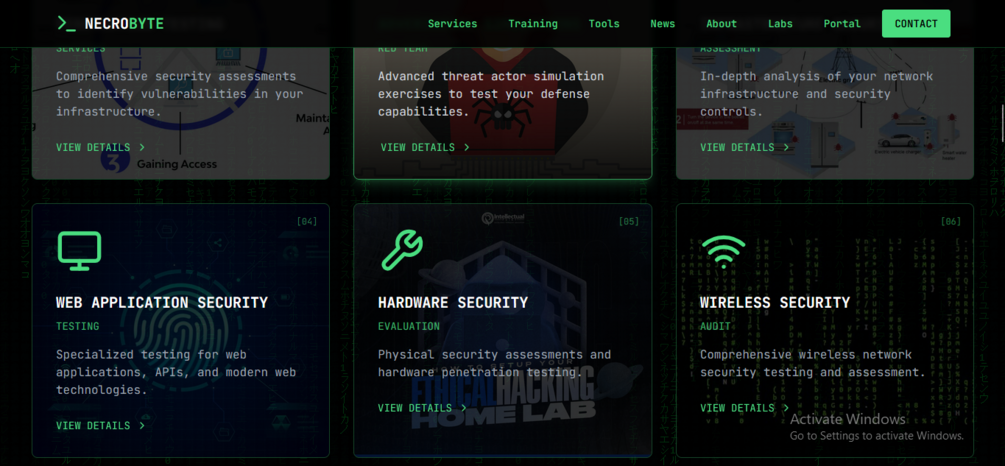View details of network infrastructure analysis card
This screenshot has height=466, width=1005.
[x=745, y=147]
